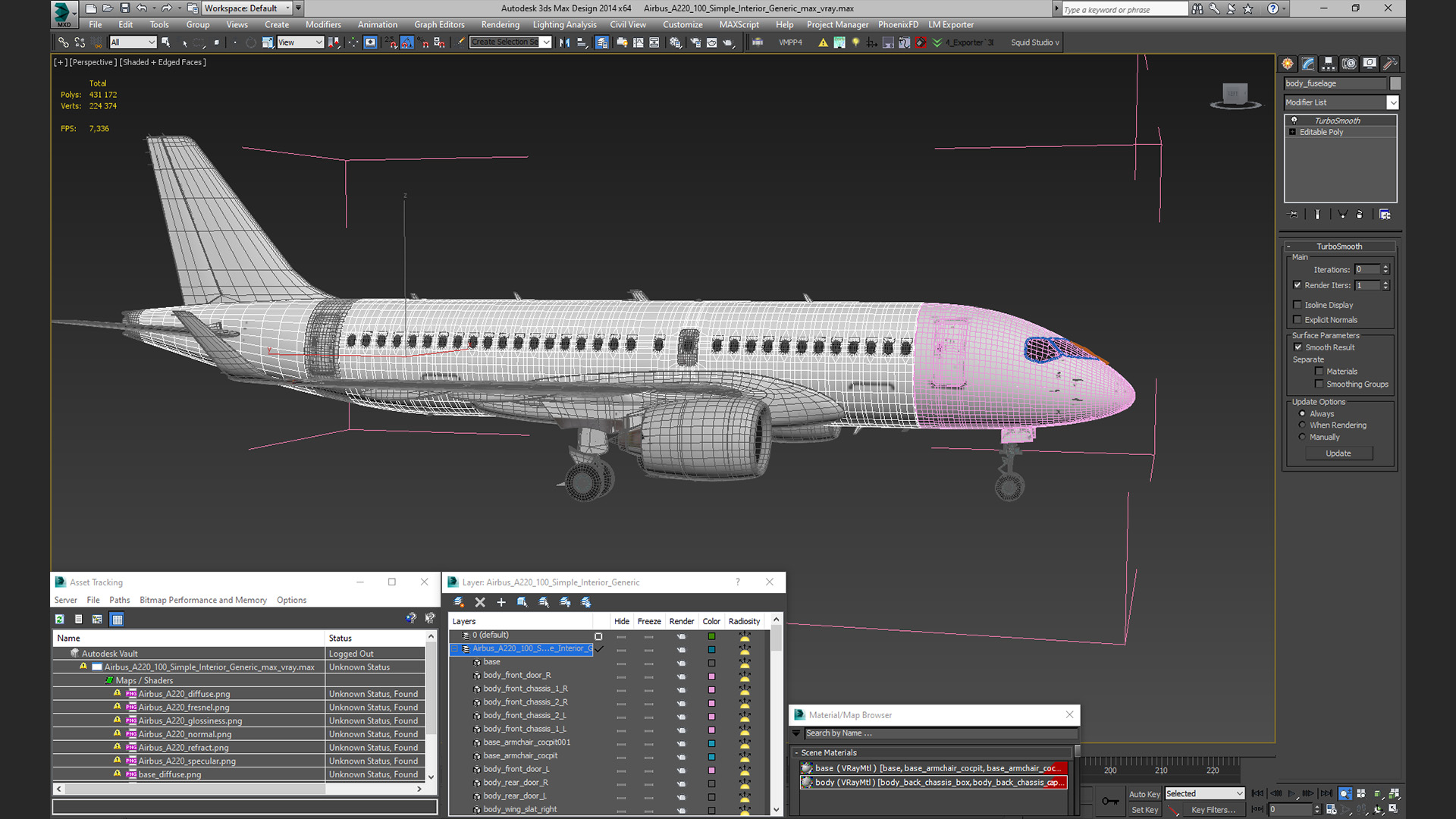Open the View reference coordinate dropdown
Viewport: 1456px width, 819px height.
point(300,42)
